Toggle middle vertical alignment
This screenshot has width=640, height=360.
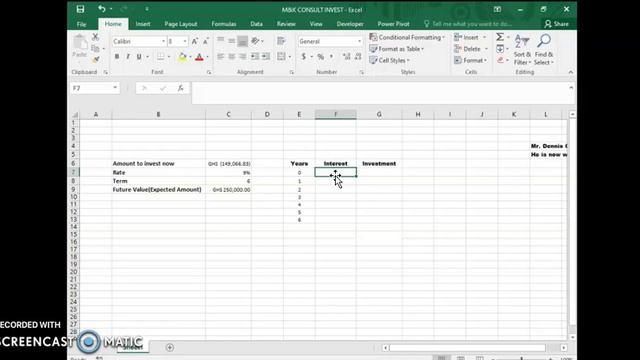pos(231,41)
